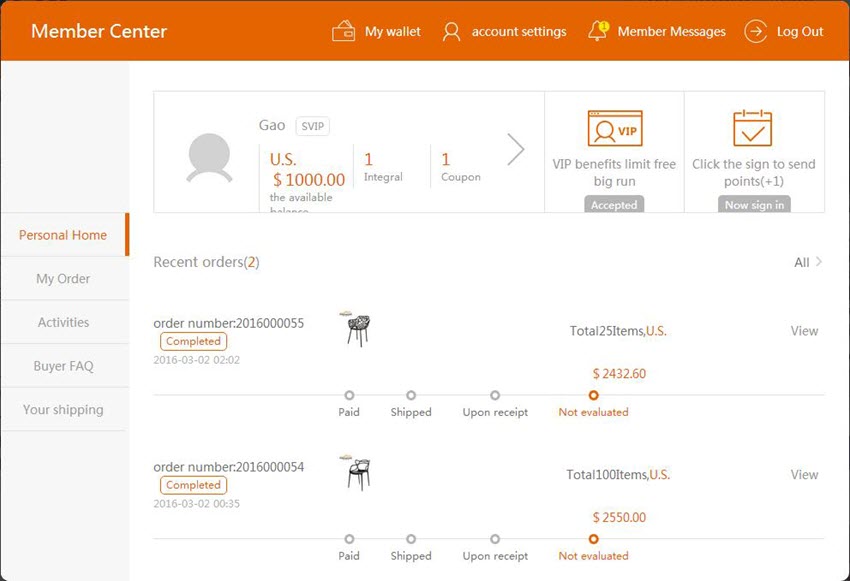The image size is (850, 581).
Task: Click the My wallet icon
Action: 343,31
